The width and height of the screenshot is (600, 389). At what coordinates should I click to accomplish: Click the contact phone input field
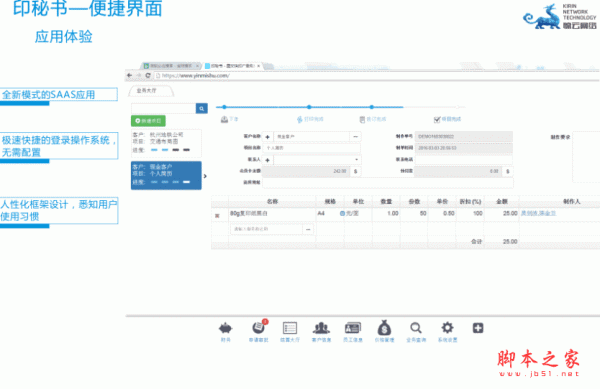click(x=464, y=160)
